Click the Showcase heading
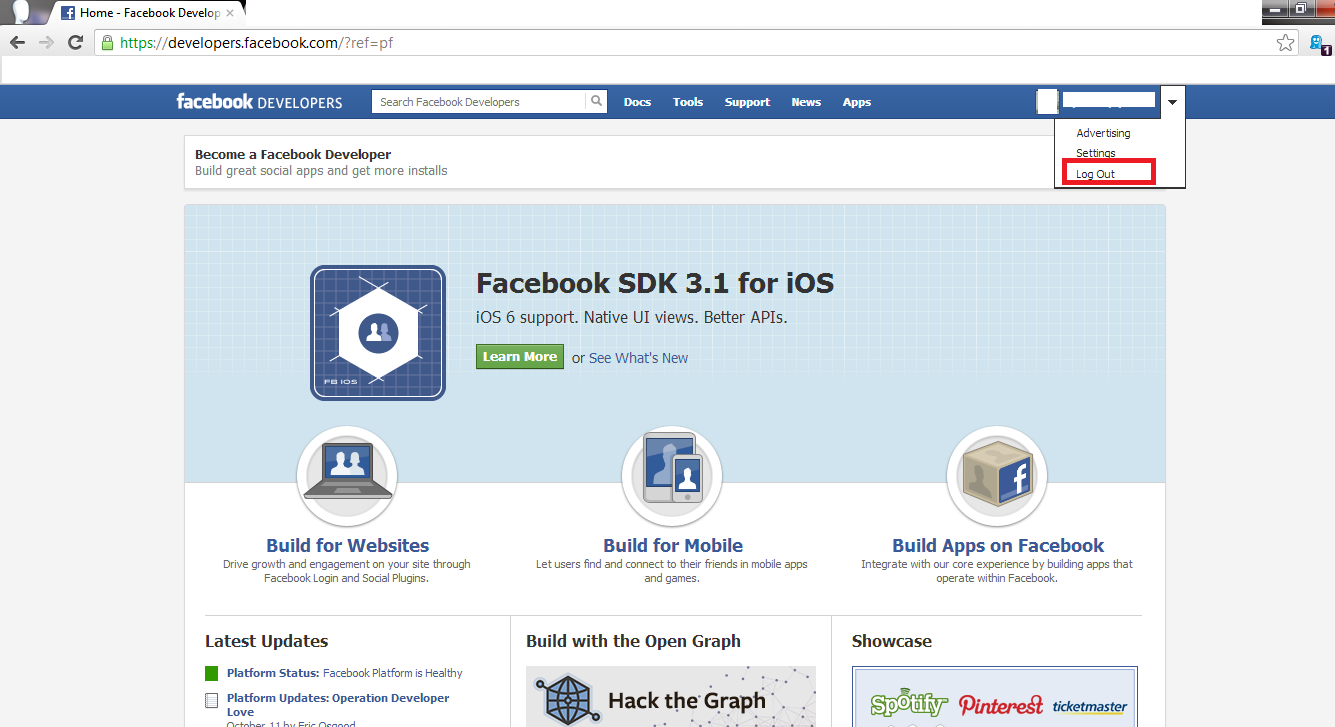The height and width of the screenshot is (727, 1335). (891, 641)
